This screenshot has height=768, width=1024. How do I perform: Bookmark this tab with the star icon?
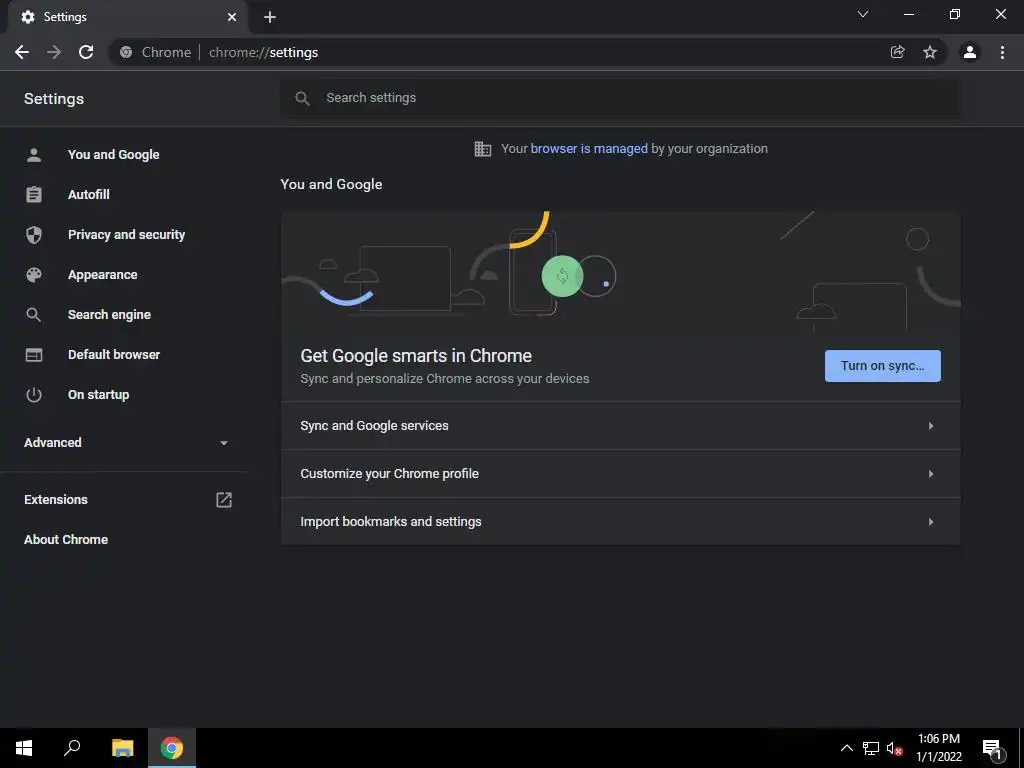click(930, 52)
